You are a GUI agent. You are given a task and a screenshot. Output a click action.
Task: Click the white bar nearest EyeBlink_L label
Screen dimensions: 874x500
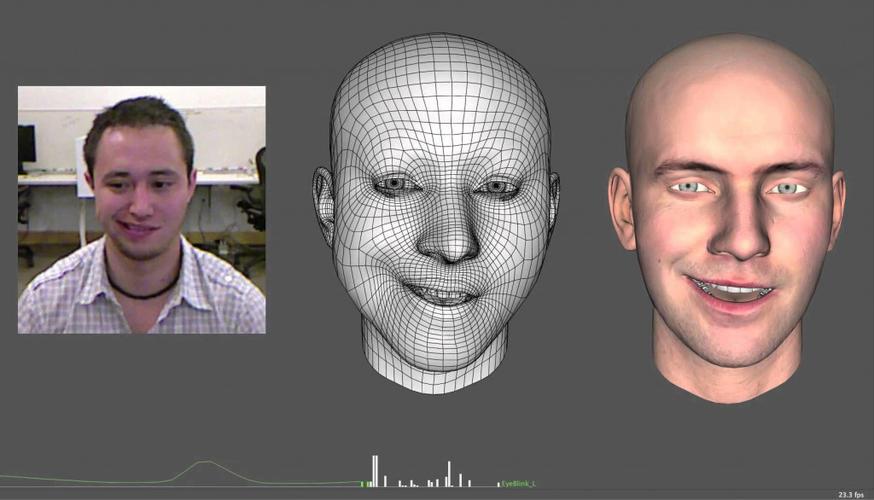coord(498,484)
